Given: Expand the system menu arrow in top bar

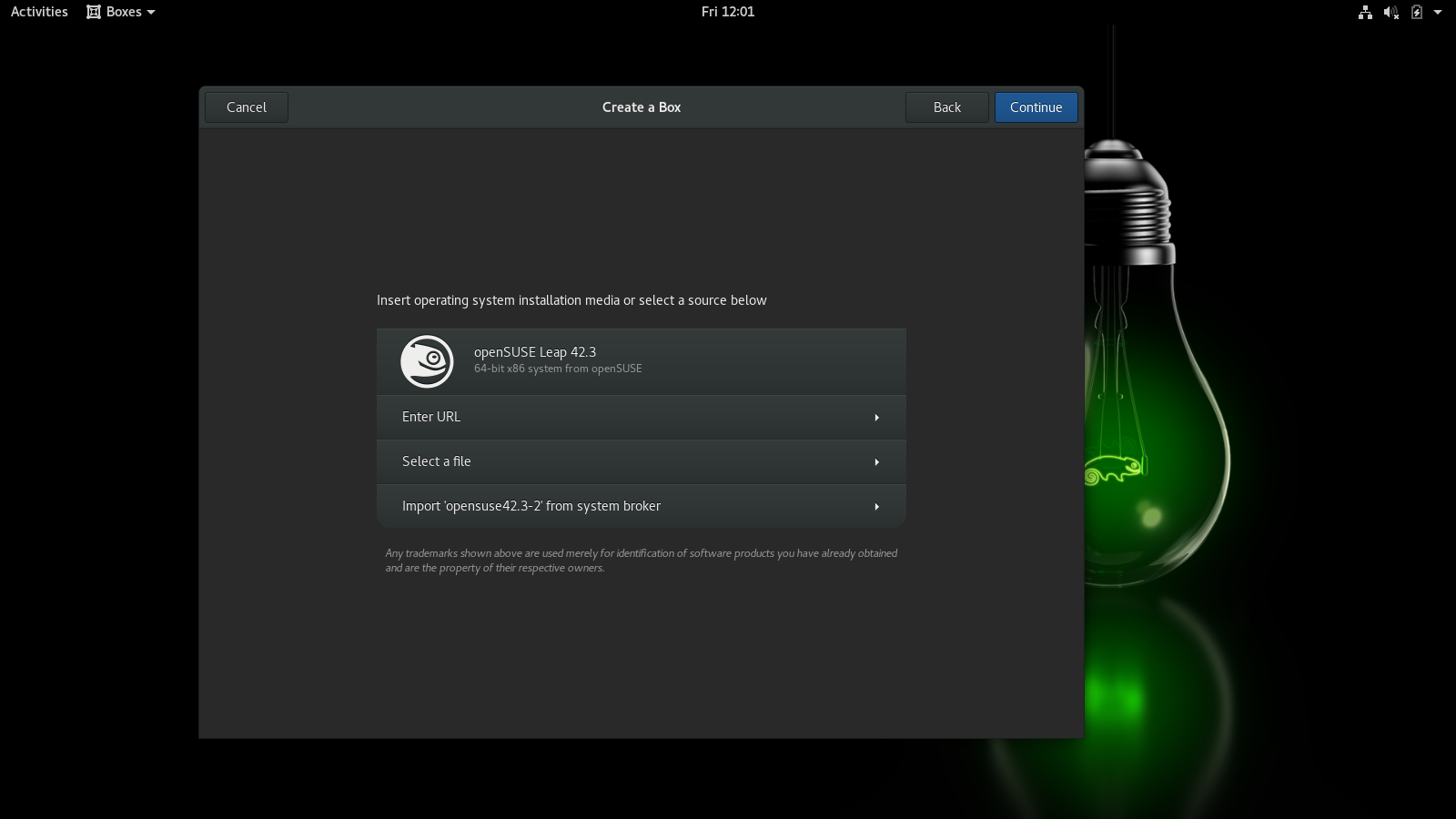Looking at the screenshot, I should (x=1438, y=12).
